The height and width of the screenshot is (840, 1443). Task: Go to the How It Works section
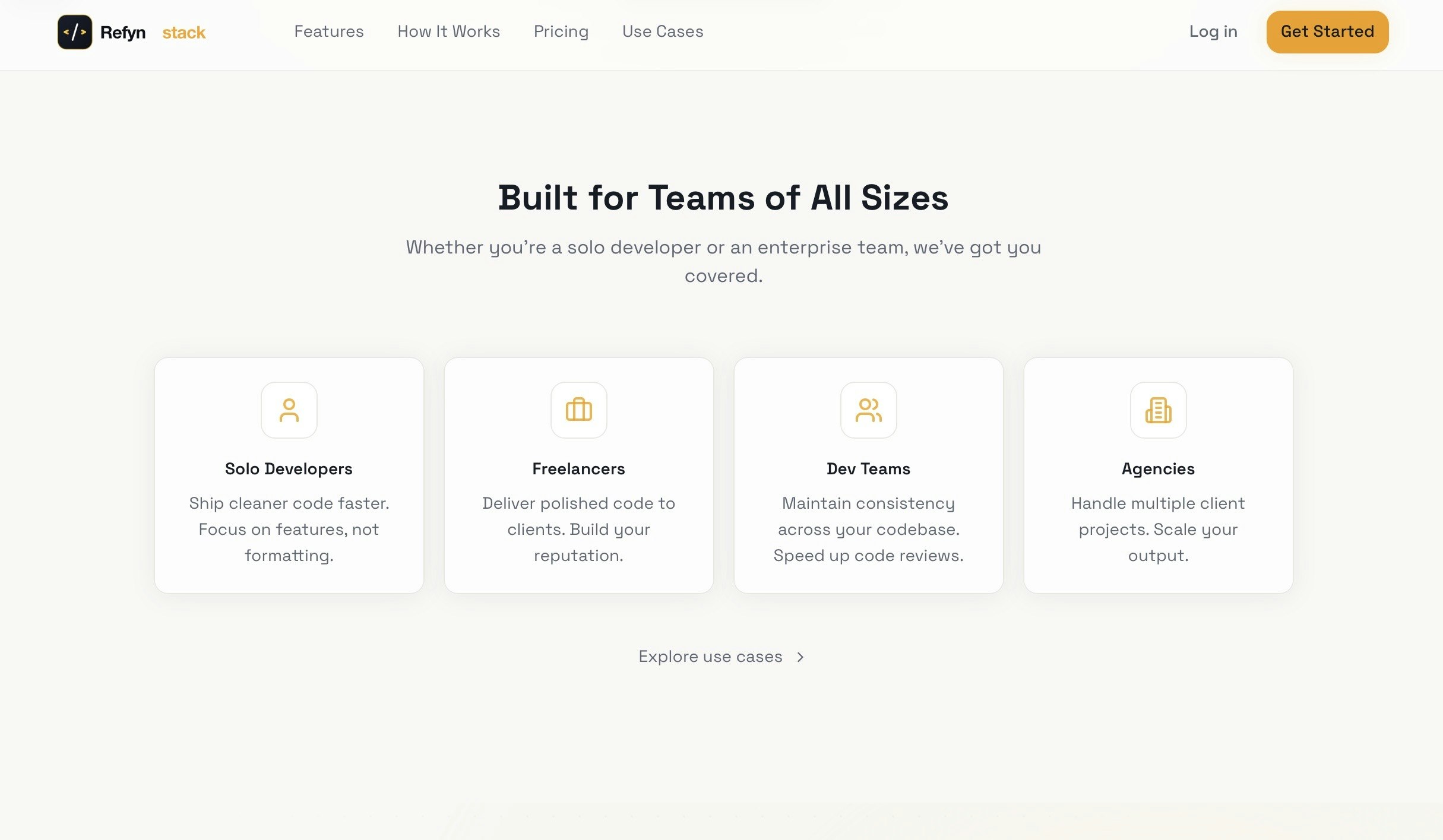point(448,31)
